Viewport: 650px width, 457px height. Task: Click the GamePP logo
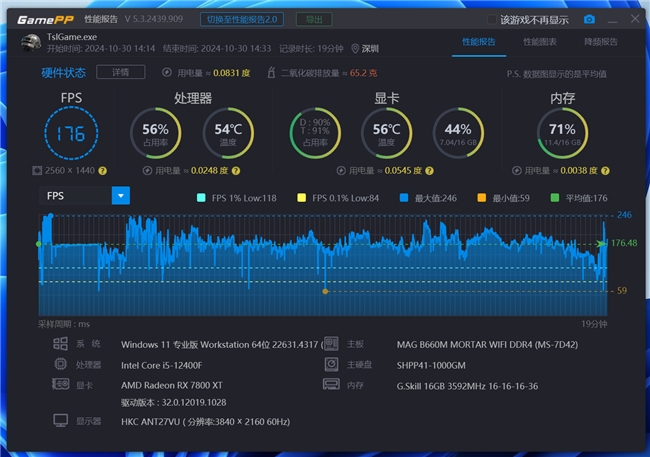pos(46,19)
